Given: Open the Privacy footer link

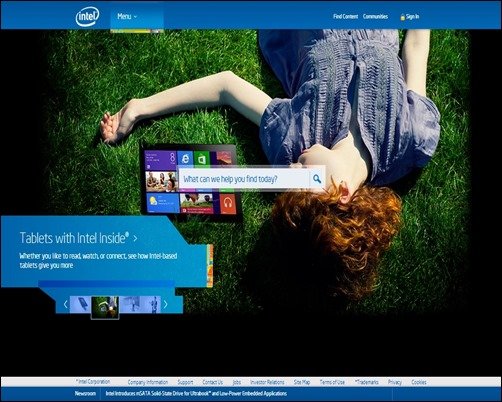Looking at the screenshot, I should coord(395,382).
